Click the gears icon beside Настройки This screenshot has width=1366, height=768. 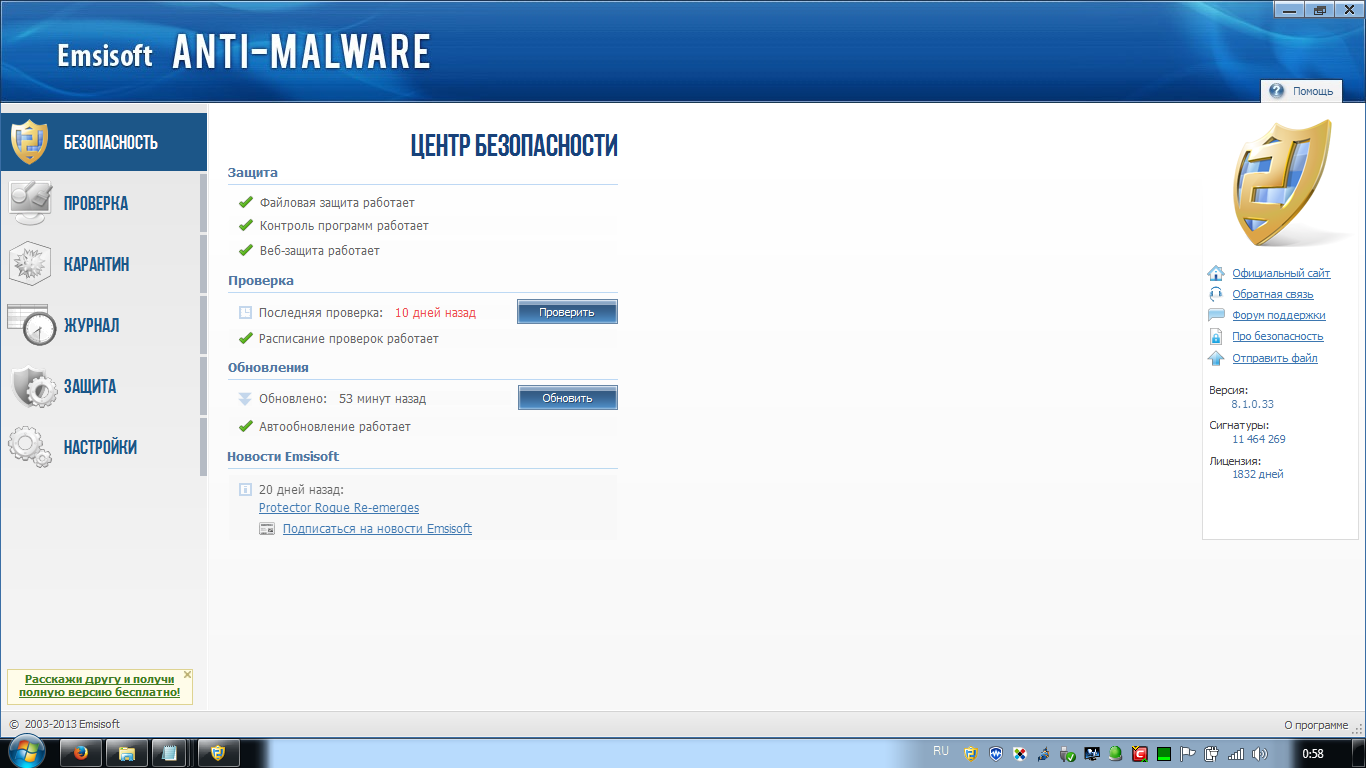(30, 447)
